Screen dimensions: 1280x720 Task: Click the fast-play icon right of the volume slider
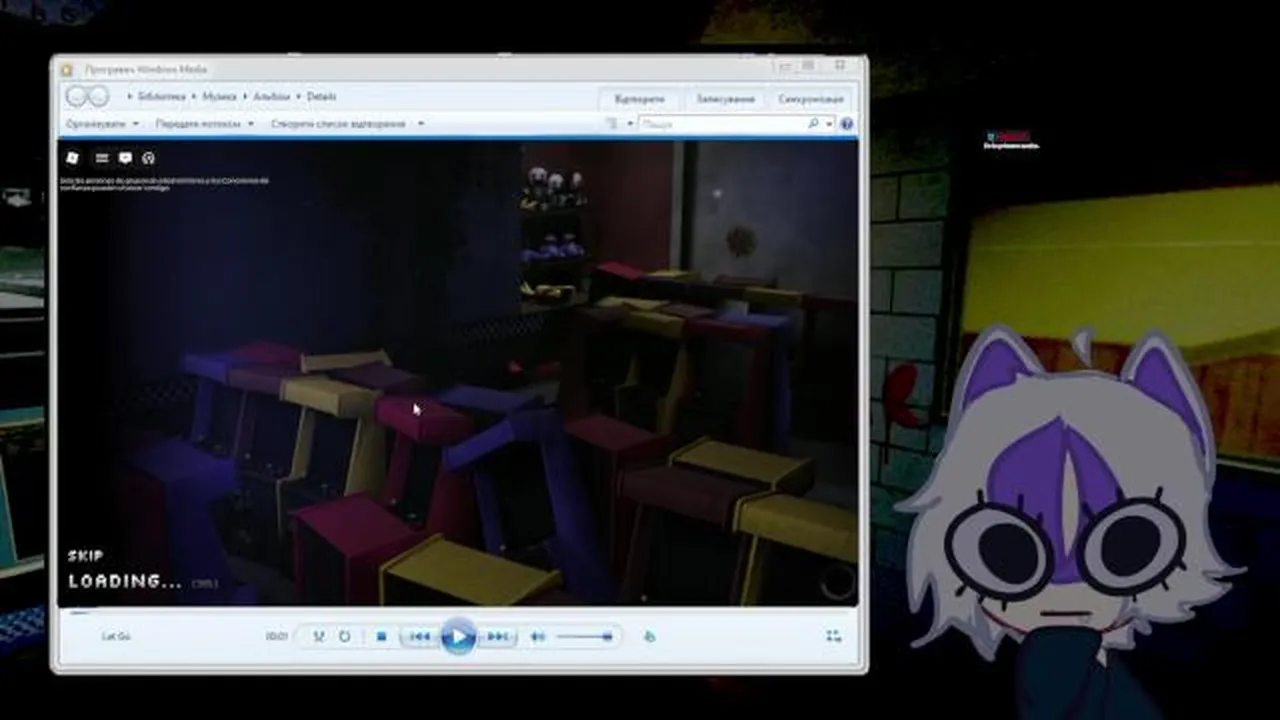click(x=649, y=636)
